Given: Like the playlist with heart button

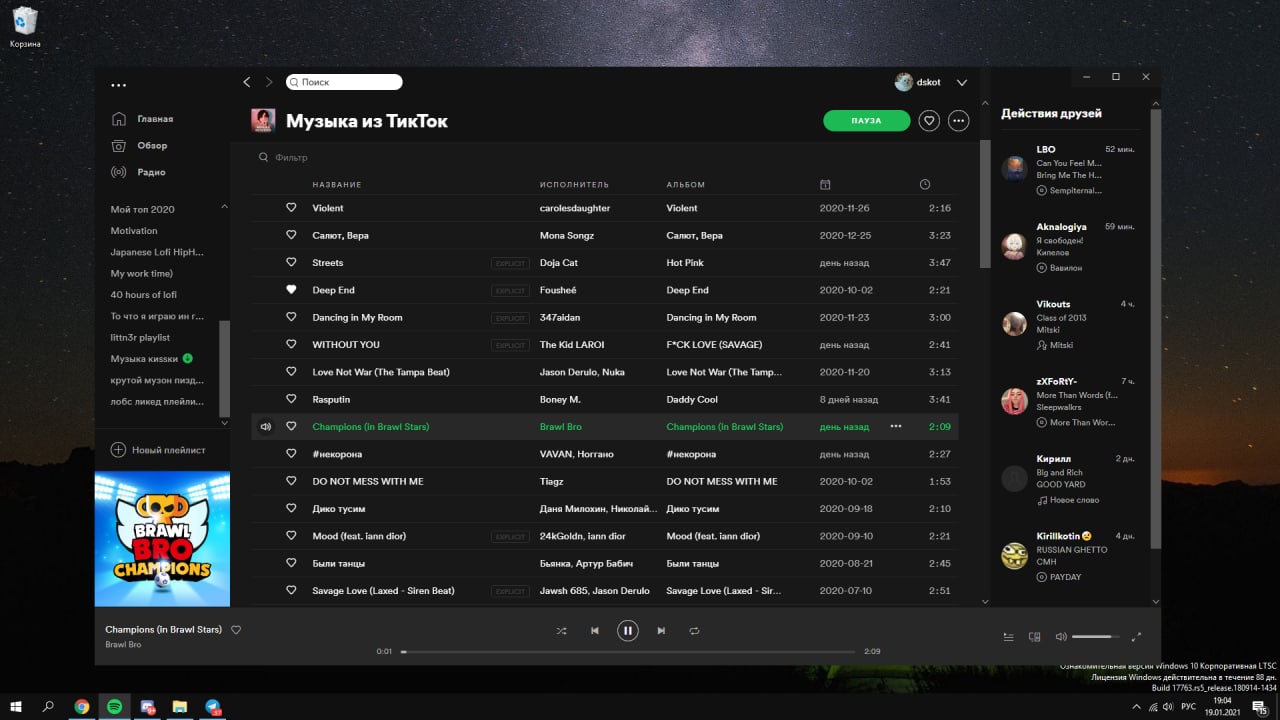Looking at the screenshot, I should [929, 121].
